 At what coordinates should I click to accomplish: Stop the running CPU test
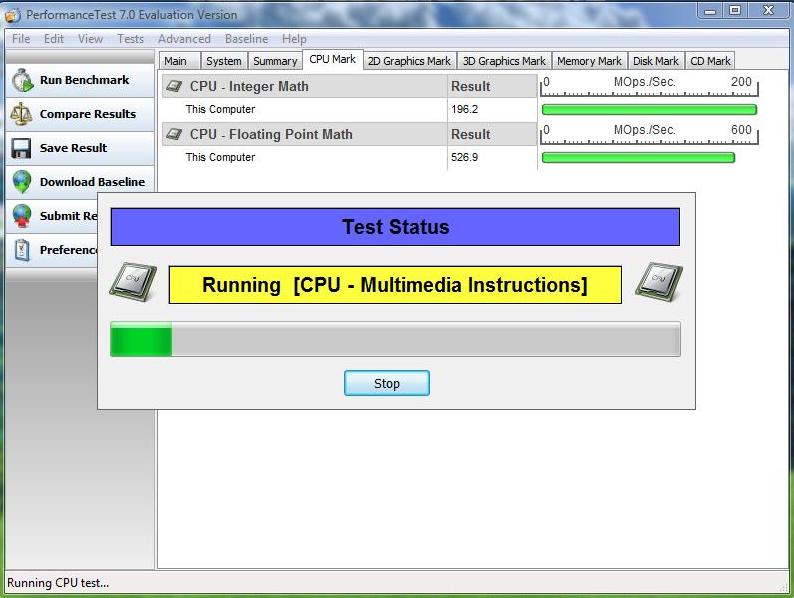tap(387, 383)
